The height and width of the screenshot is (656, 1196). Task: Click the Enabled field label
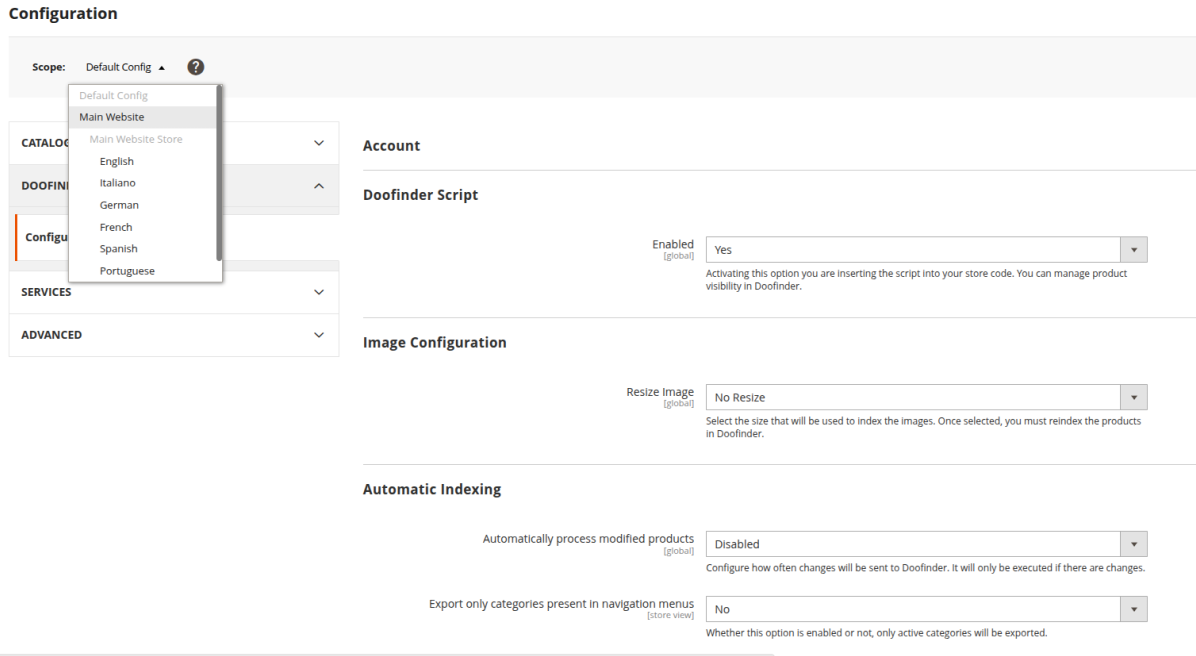tap(673, 244)
